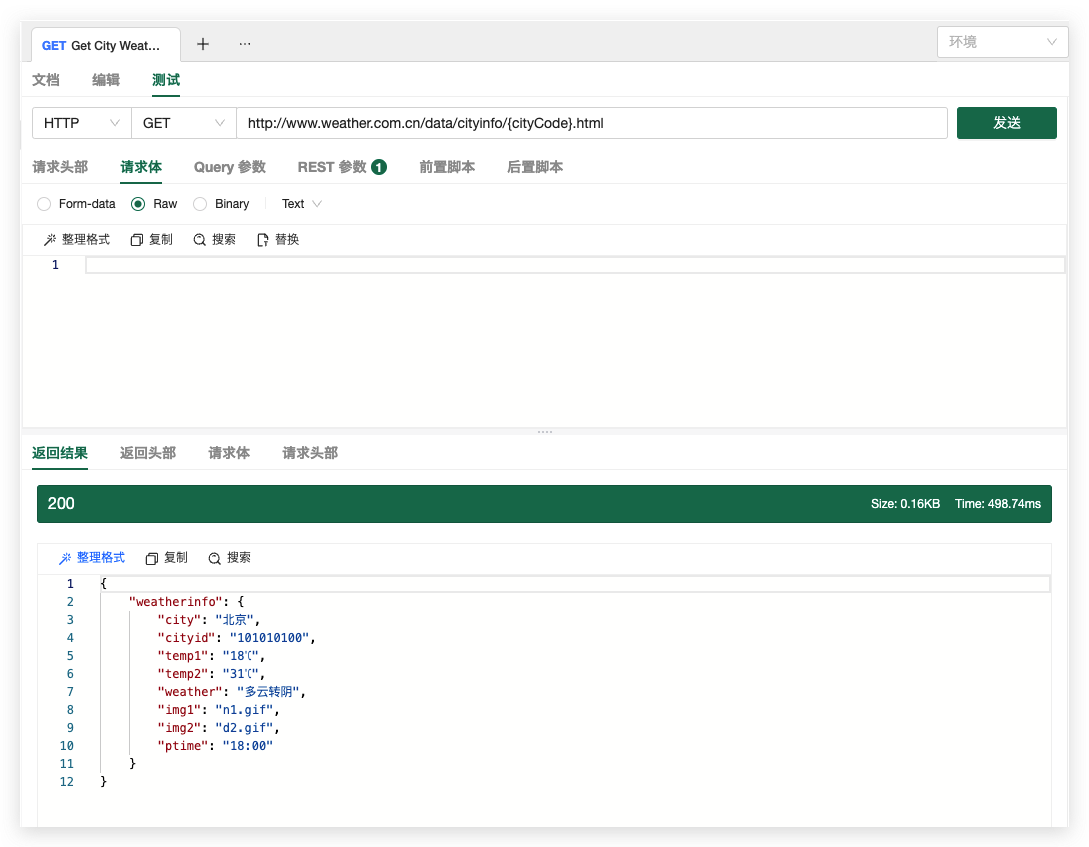This screenshot has width=1089, height=847.
Task: Keep Raw body format selected
Action: (138, 203)
